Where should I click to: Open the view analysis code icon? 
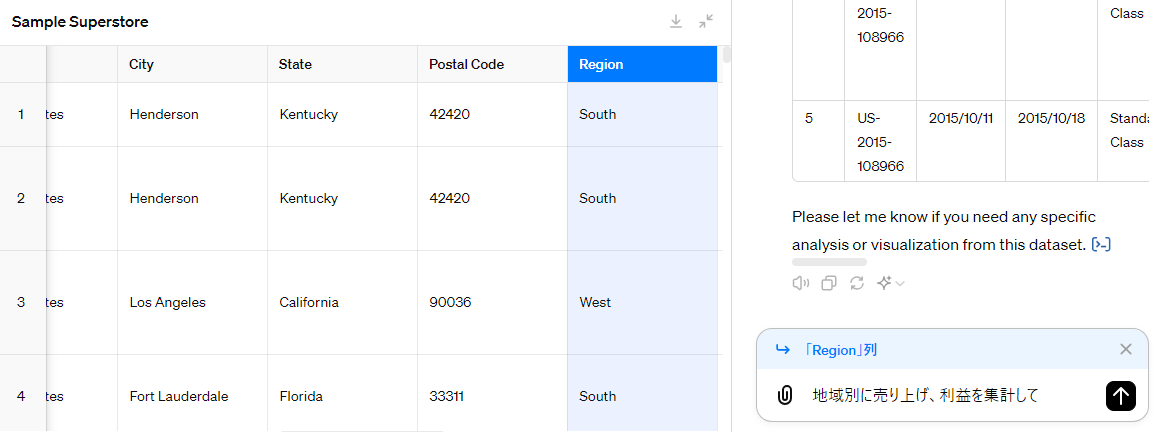1101,244
